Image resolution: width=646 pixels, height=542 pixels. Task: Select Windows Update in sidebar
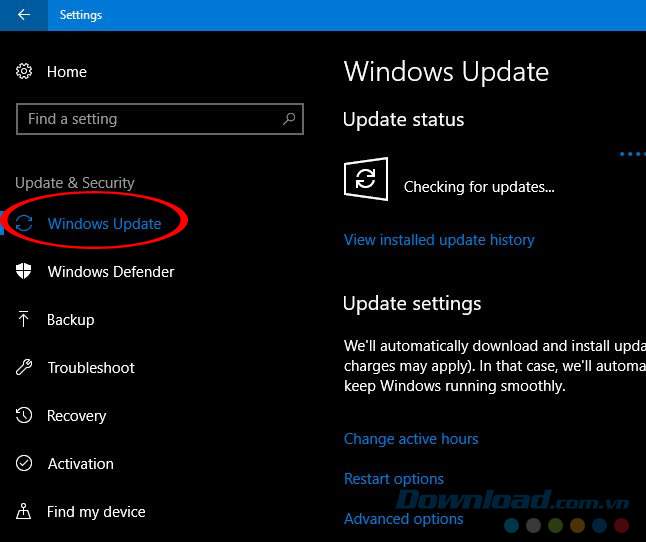tap(104, 224)
